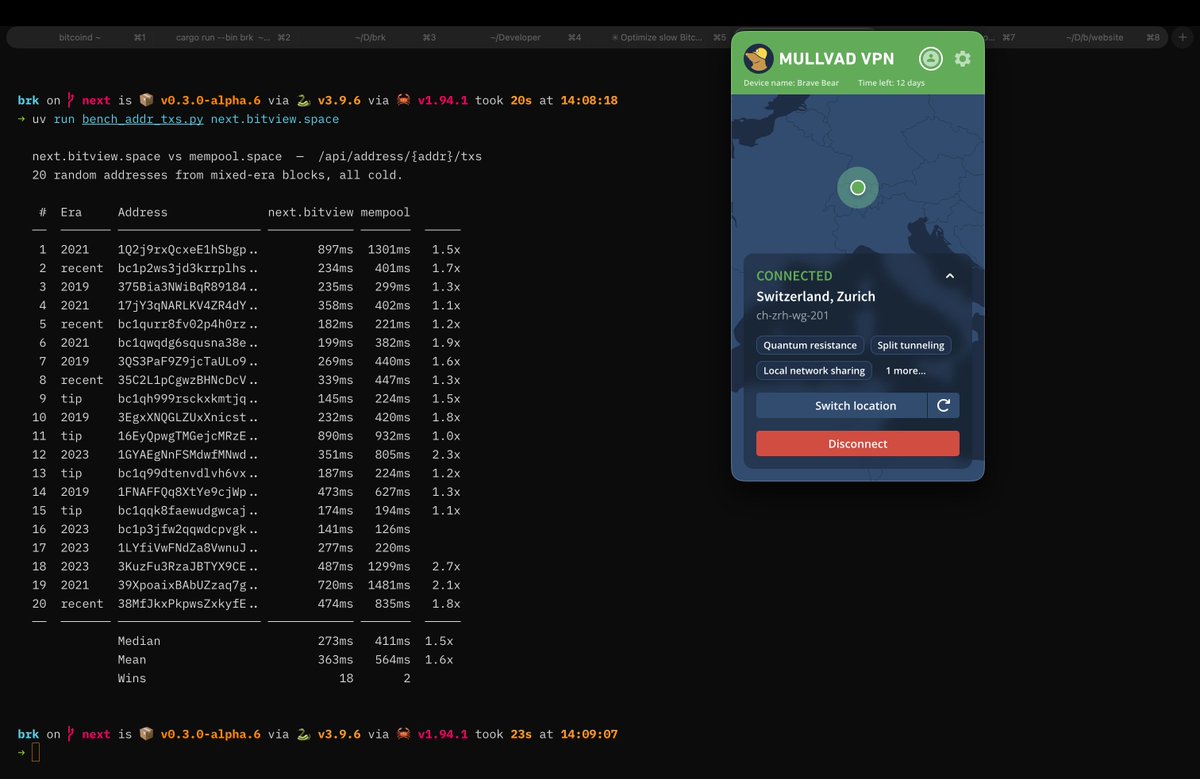Click 'Switzerland, Zurich' location text

[815, 297]
